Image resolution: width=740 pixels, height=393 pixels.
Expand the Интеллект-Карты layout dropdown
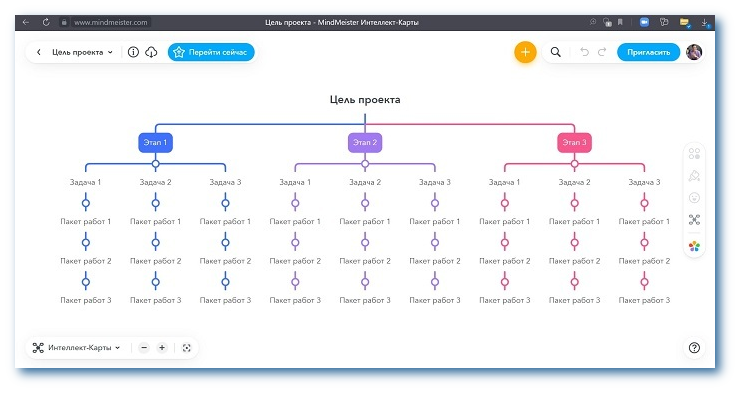coord(76,348)
